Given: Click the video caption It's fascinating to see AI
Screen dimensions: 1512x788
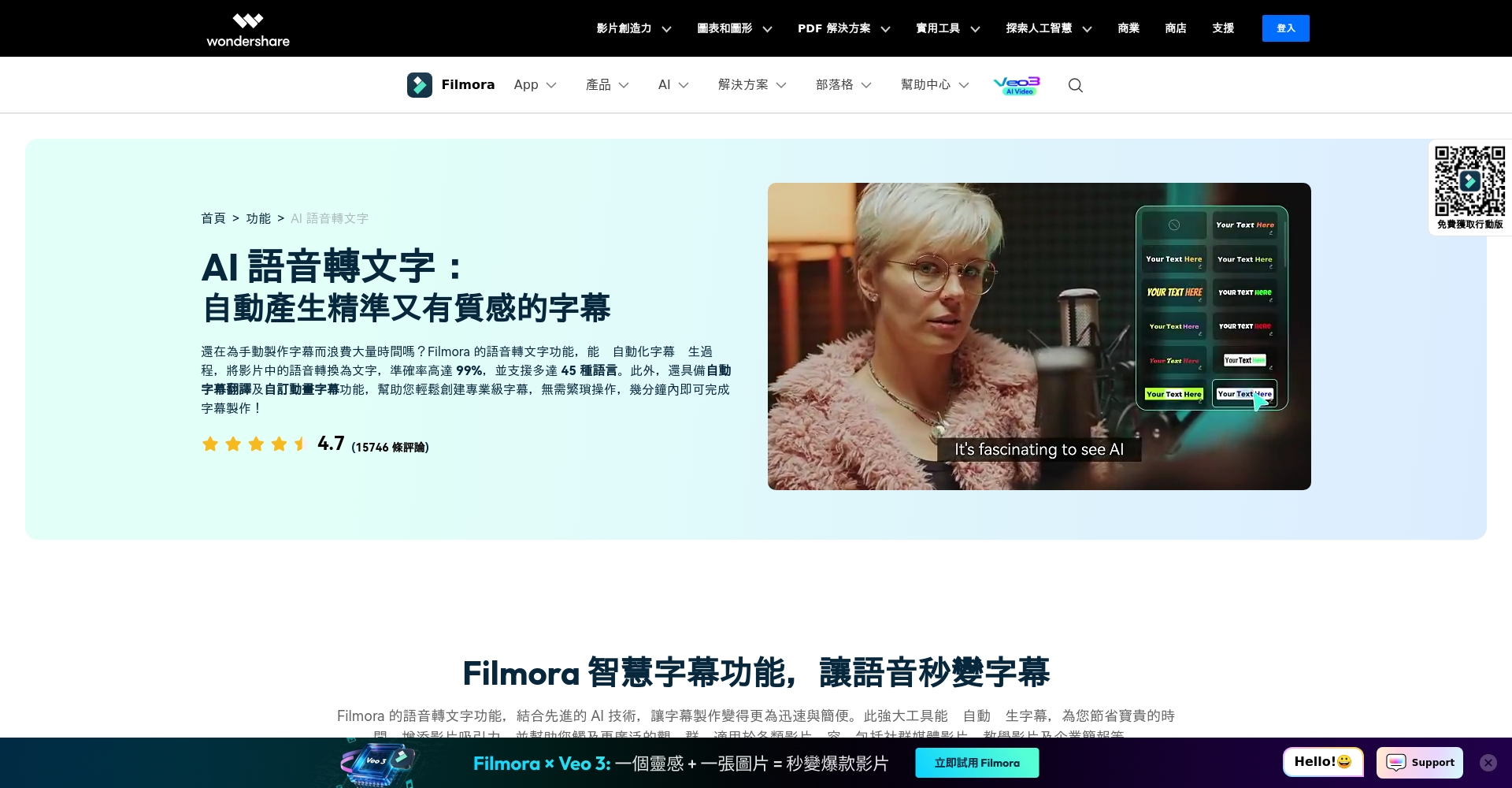Looking at the screenshot, I should [1039, 449].
